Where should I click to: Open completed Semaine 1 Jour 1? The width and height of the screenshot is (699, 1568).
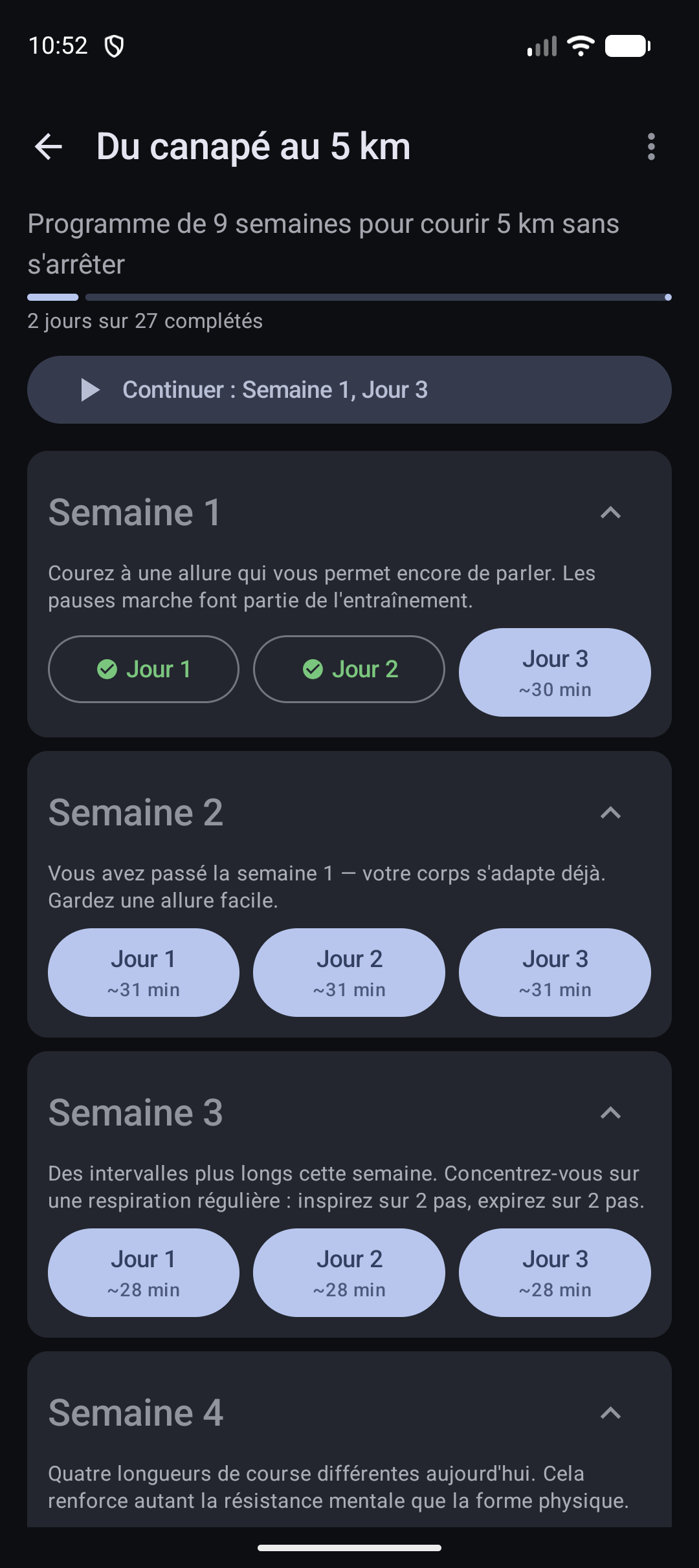[x=144, y=670]
